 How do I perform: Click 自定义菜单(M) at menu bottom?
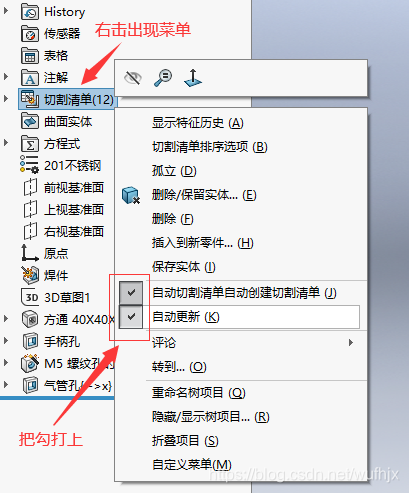tap(192, 464)
